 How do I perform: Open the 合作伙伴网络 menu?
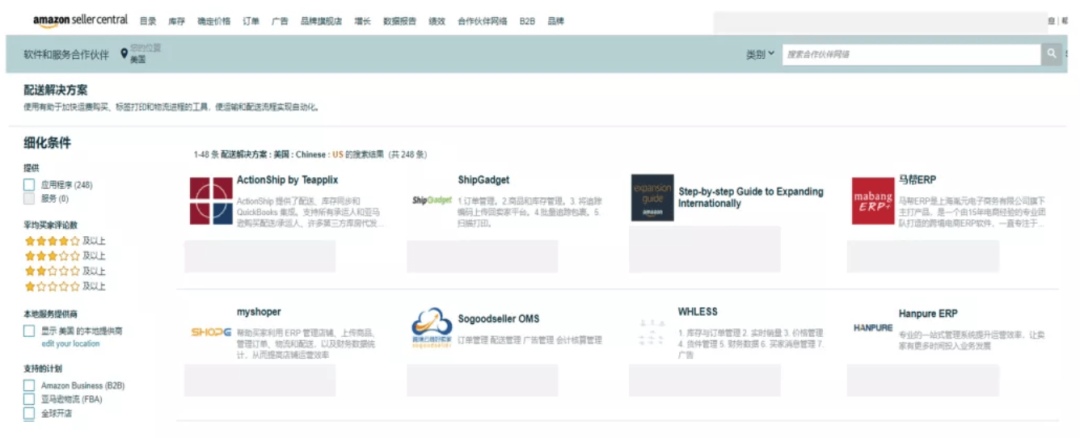point(482,21)
